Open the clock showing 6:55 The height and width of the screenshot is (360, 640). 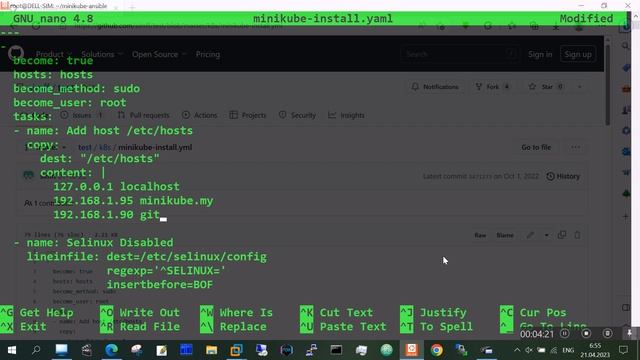(595, 350)
